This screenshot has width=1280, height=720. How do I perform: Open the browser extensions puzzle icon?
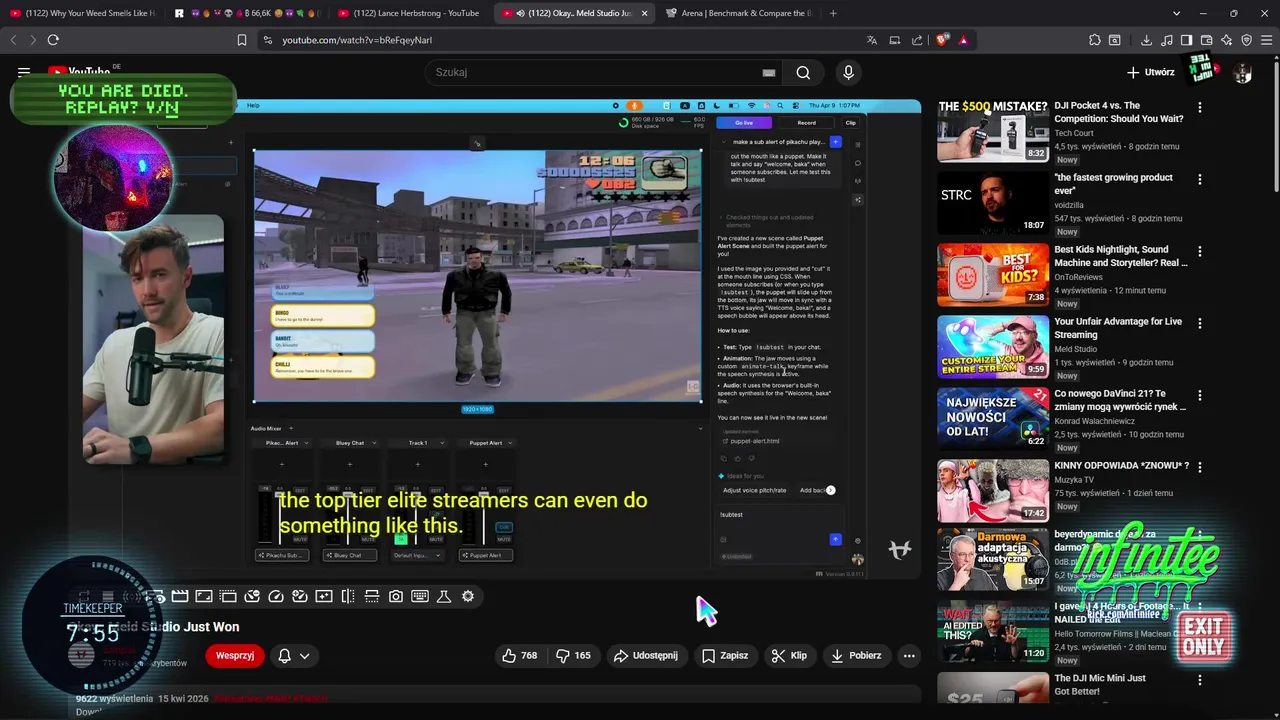(1095, 40)
